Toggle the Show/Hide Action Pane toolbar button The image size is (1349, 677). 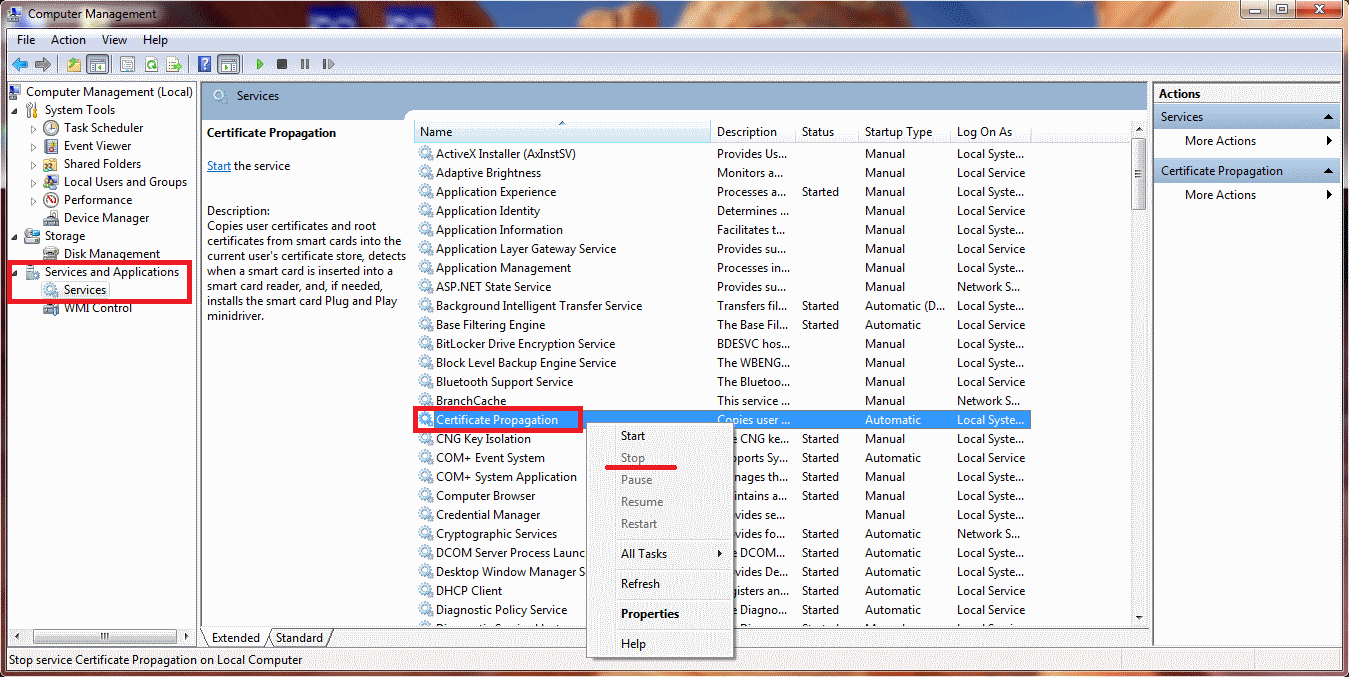(229, 64)
